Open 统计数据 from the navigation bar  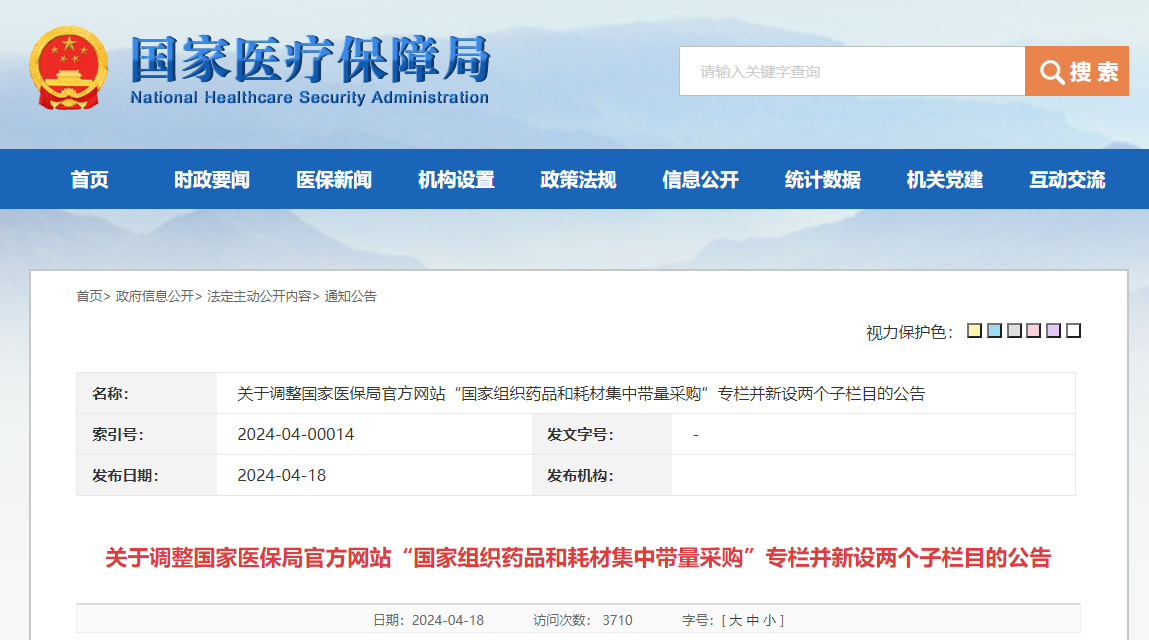pos(822,180)
